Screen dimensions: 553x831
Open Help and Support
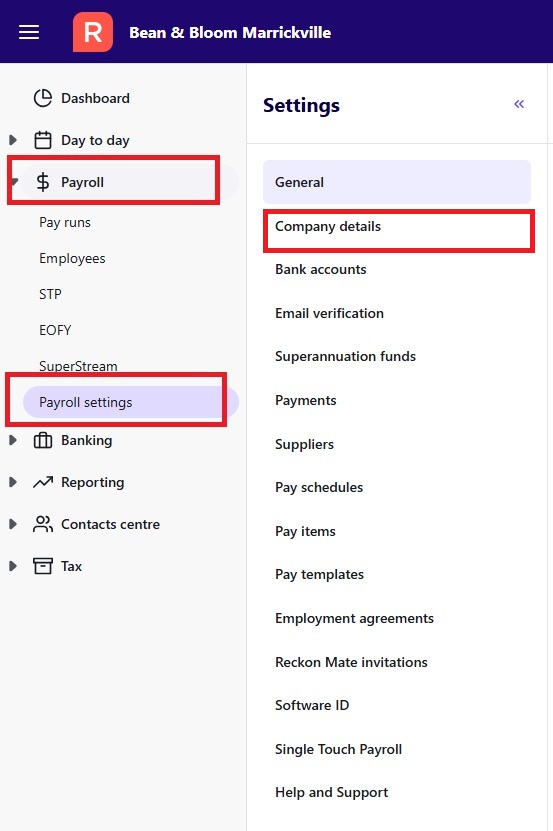[x=331, y=792]
